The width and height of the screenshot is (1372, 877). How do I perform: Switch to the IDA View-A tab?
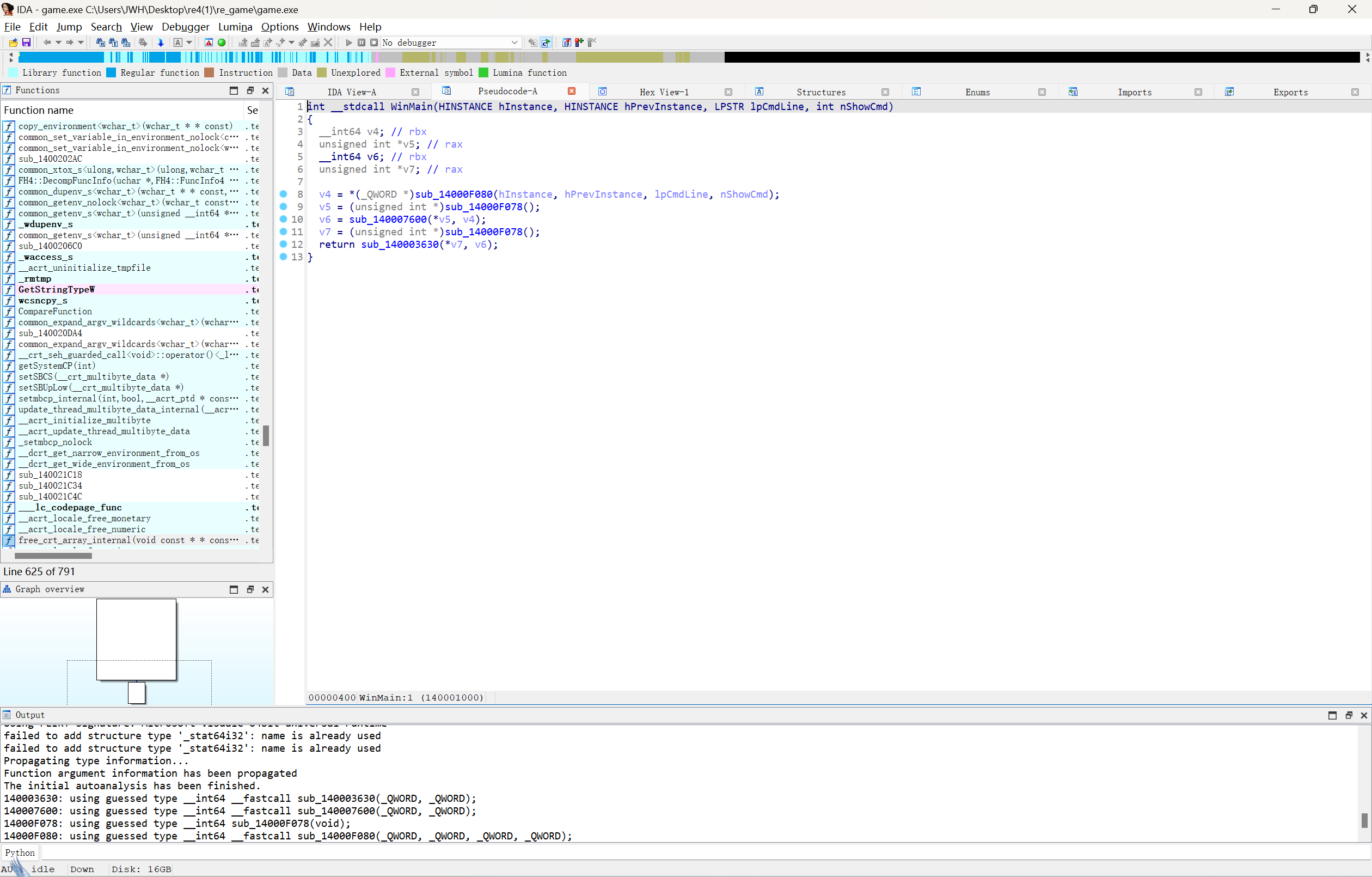point(352,92)
